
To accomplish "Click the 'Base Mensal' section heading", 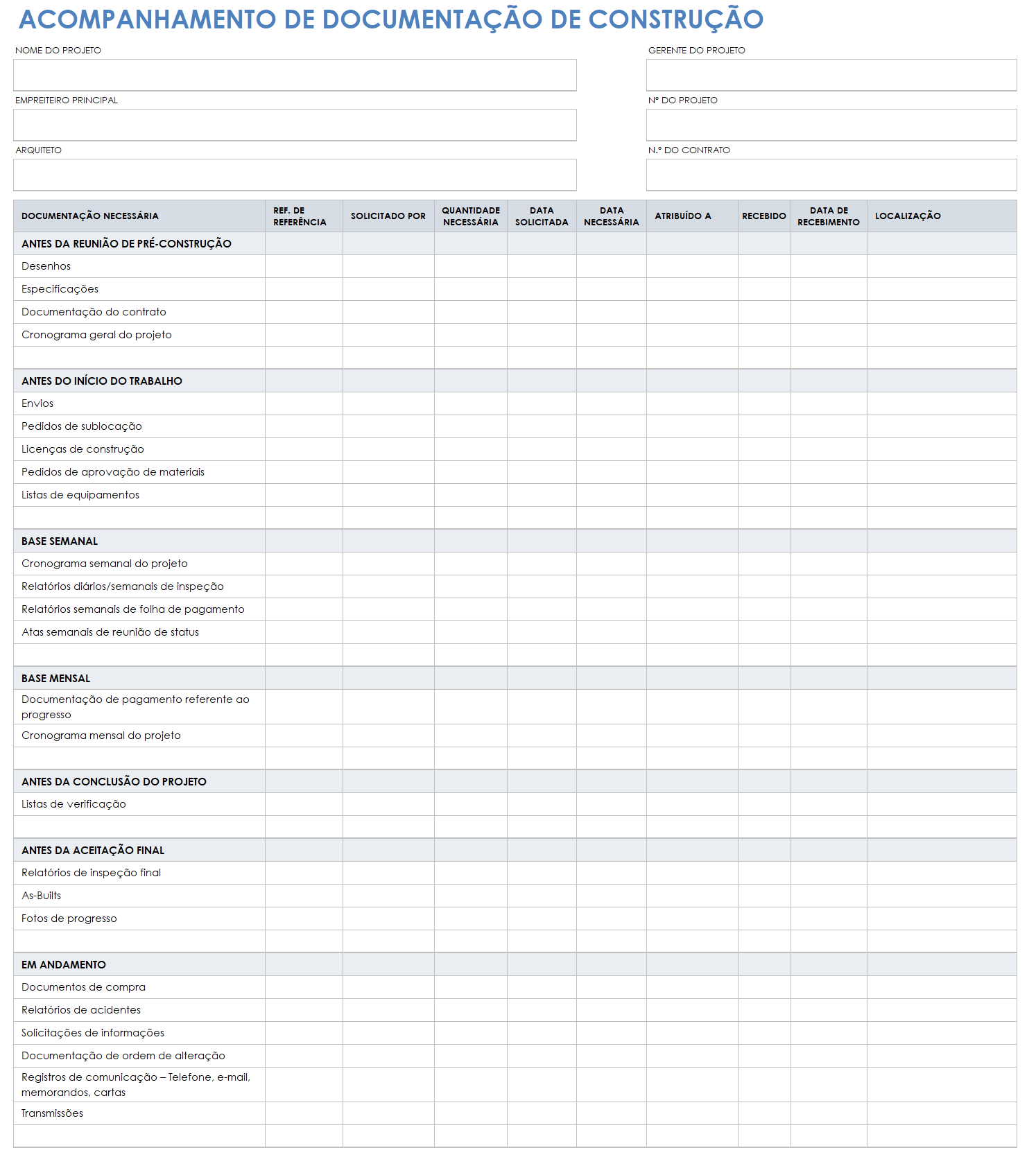I will click(55, 678).
